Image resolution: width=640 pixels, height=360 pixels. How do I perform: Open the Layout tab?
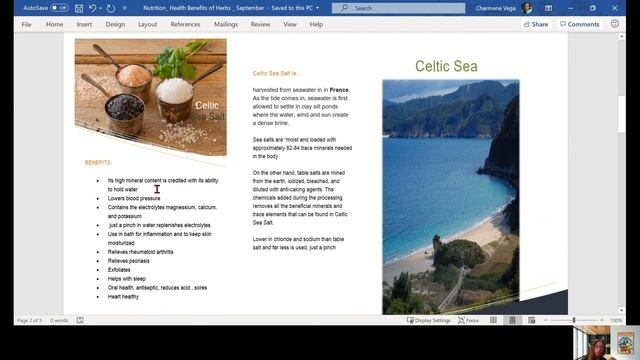147,24
